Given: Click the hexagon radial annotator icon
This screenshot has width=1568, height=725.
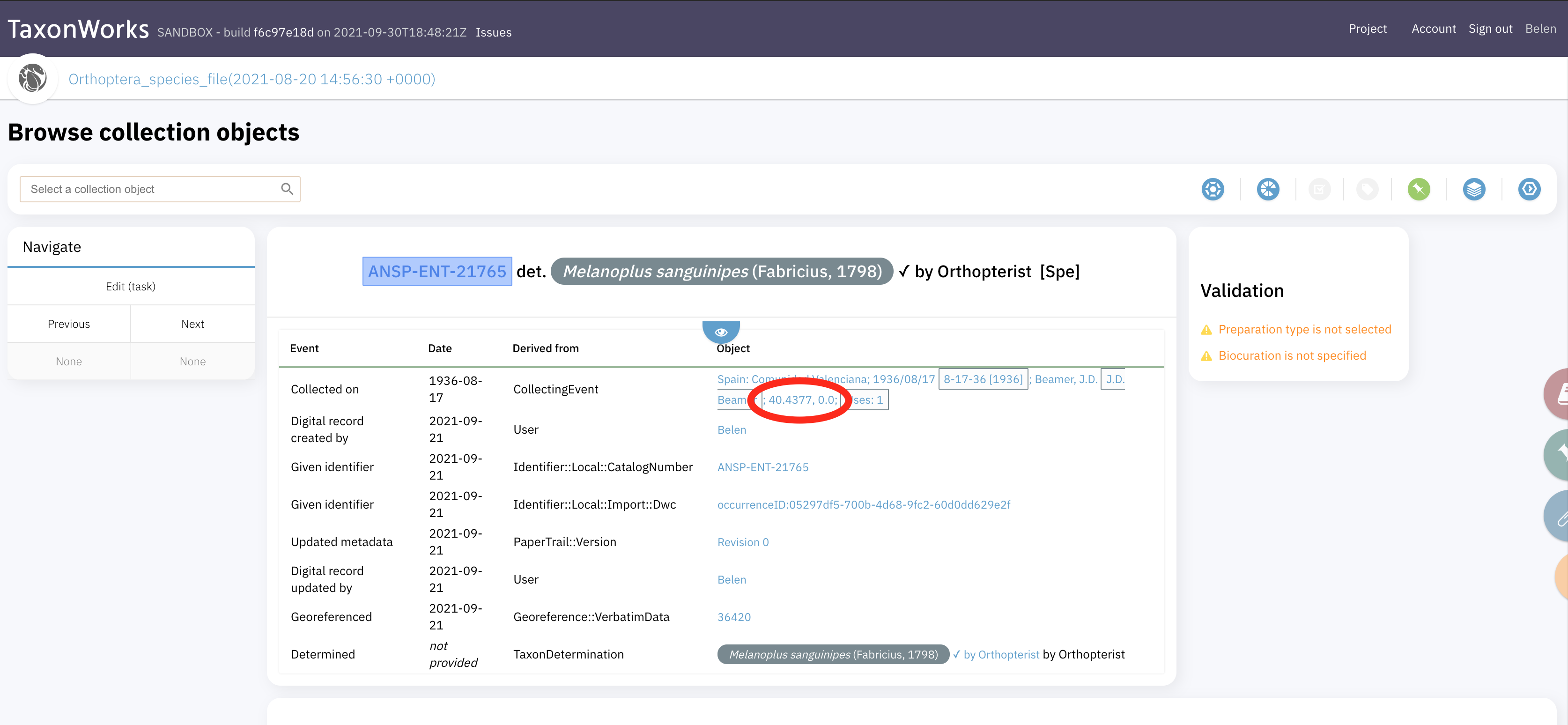Looking at the screenshot, I should click(x=1213, y=189).
